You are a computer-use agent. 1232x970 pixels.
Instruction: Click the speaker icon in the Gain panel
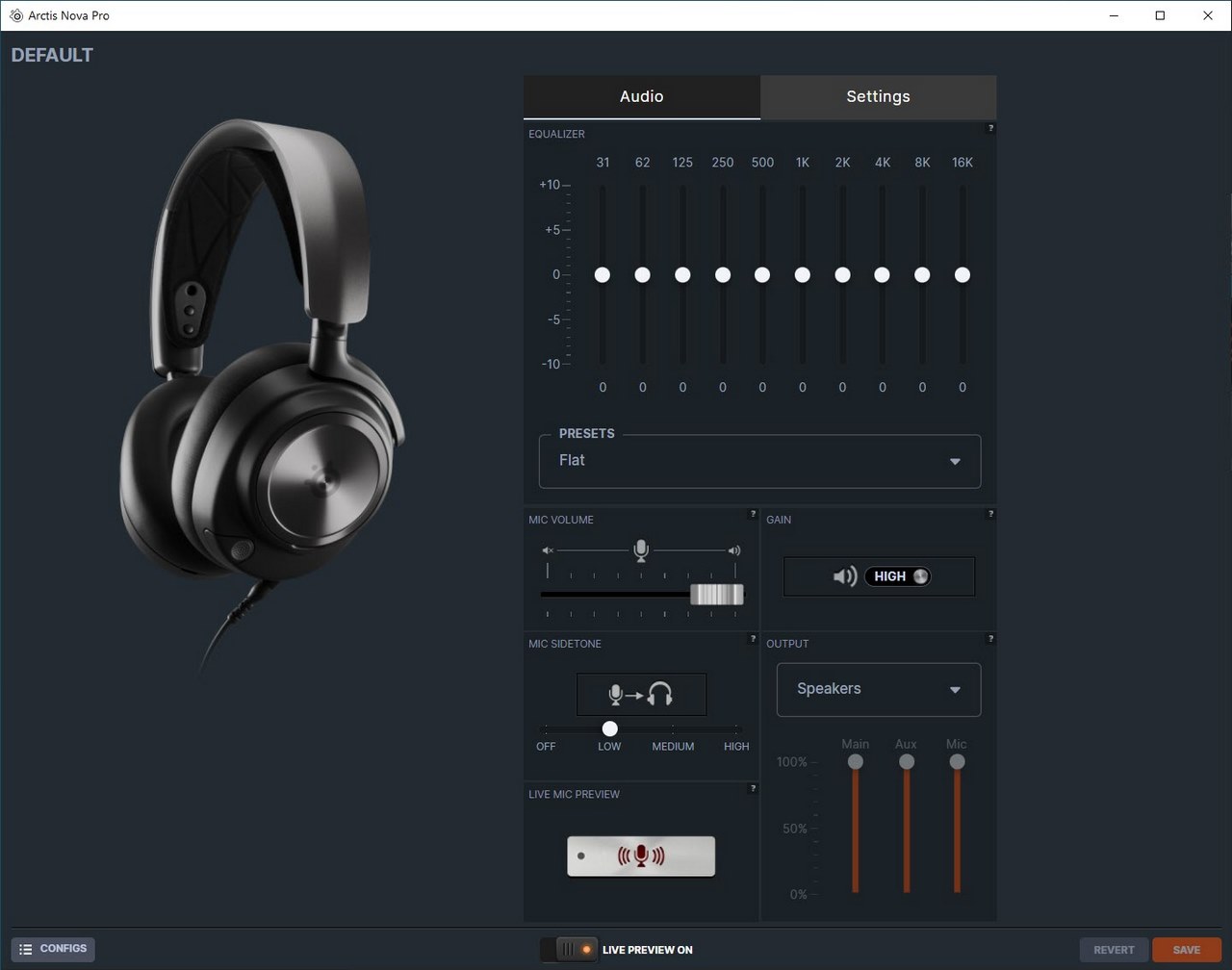point(844,576)
